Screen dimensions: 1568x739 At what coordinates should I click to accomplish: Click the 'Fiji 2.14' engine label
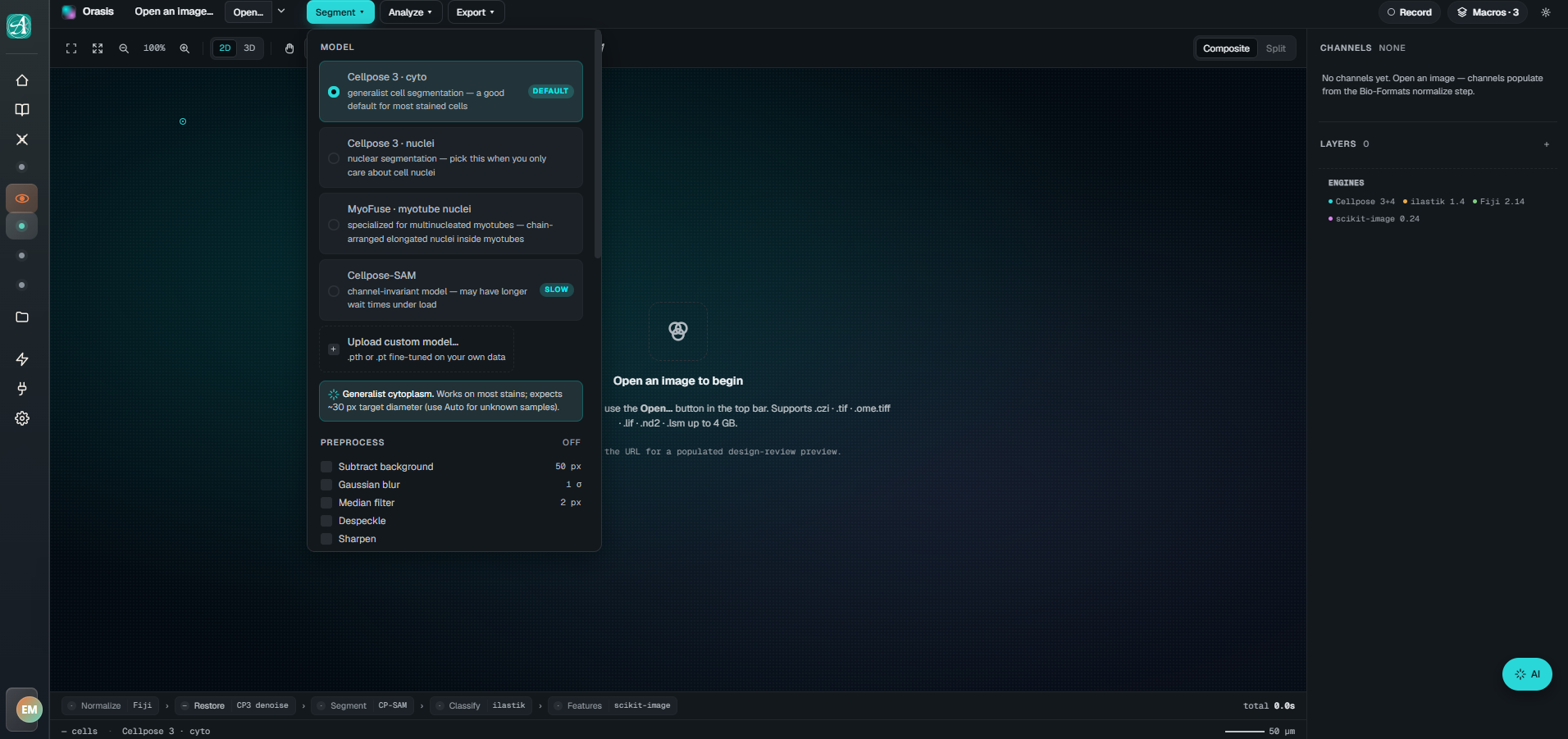1498,202
